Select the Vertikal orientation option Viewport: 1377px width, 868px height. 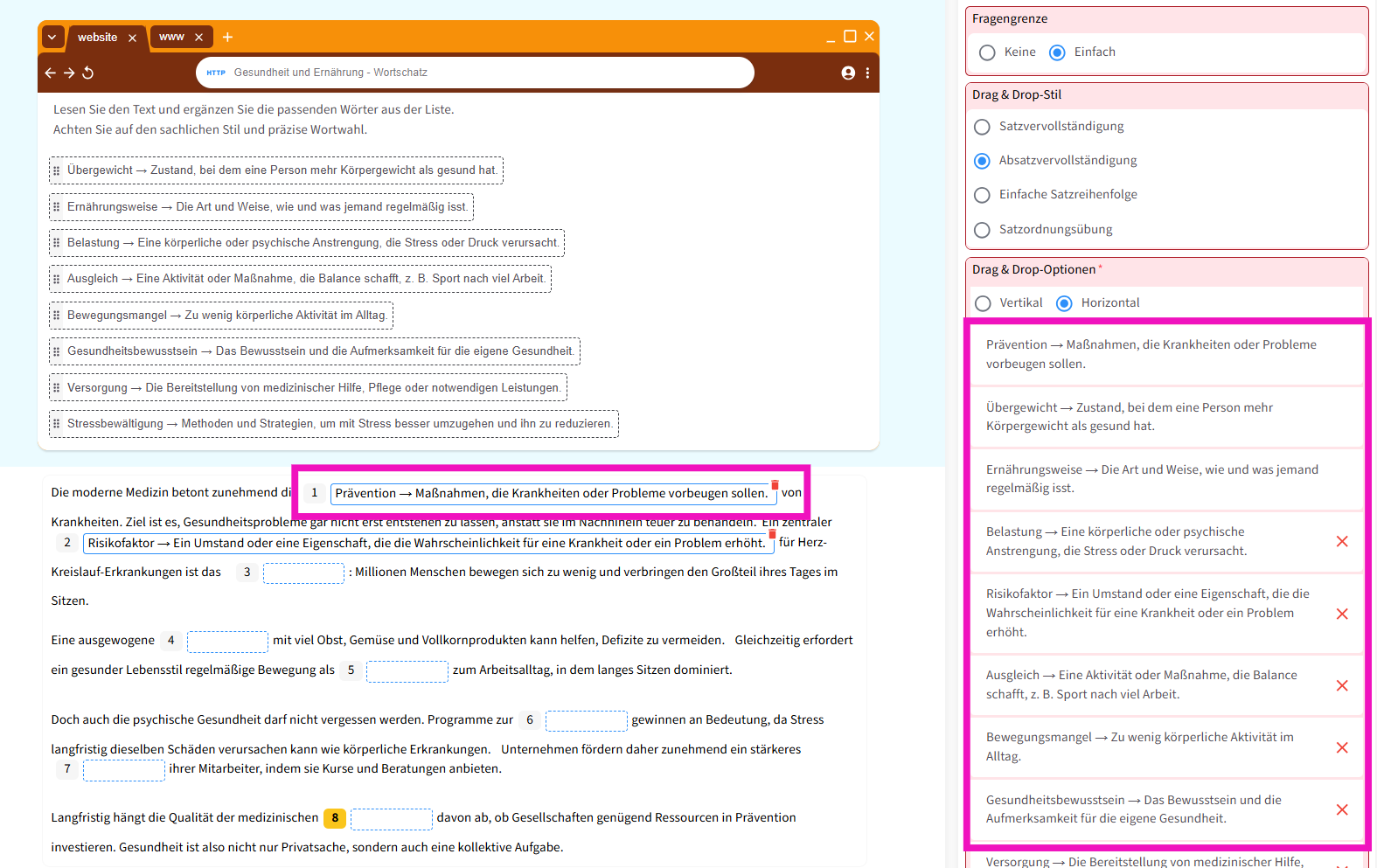click(983, 303)
